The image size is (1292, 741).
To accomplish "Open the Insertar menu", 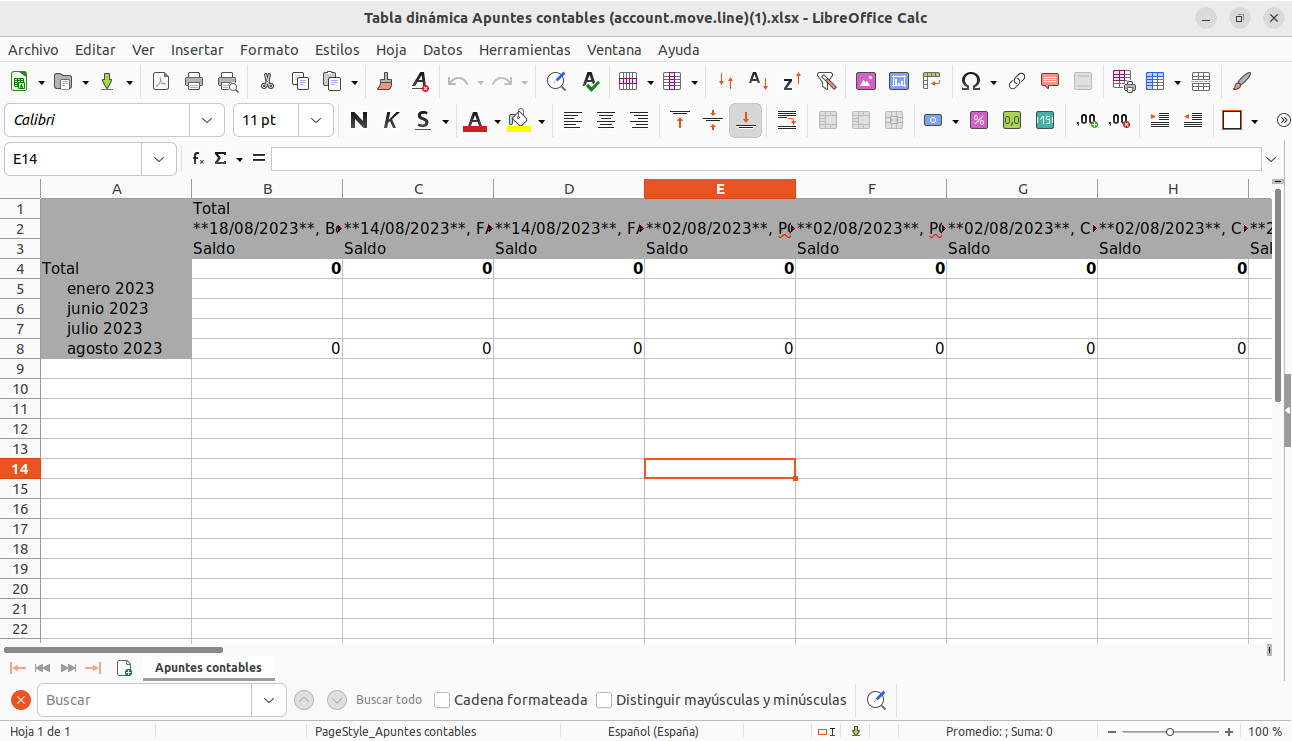I will point(197,50).
